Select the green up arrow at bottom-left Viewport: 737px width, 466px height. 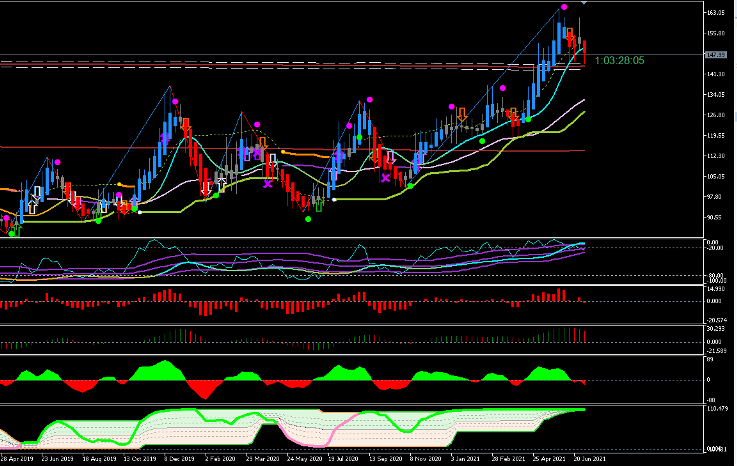[14, 230]
